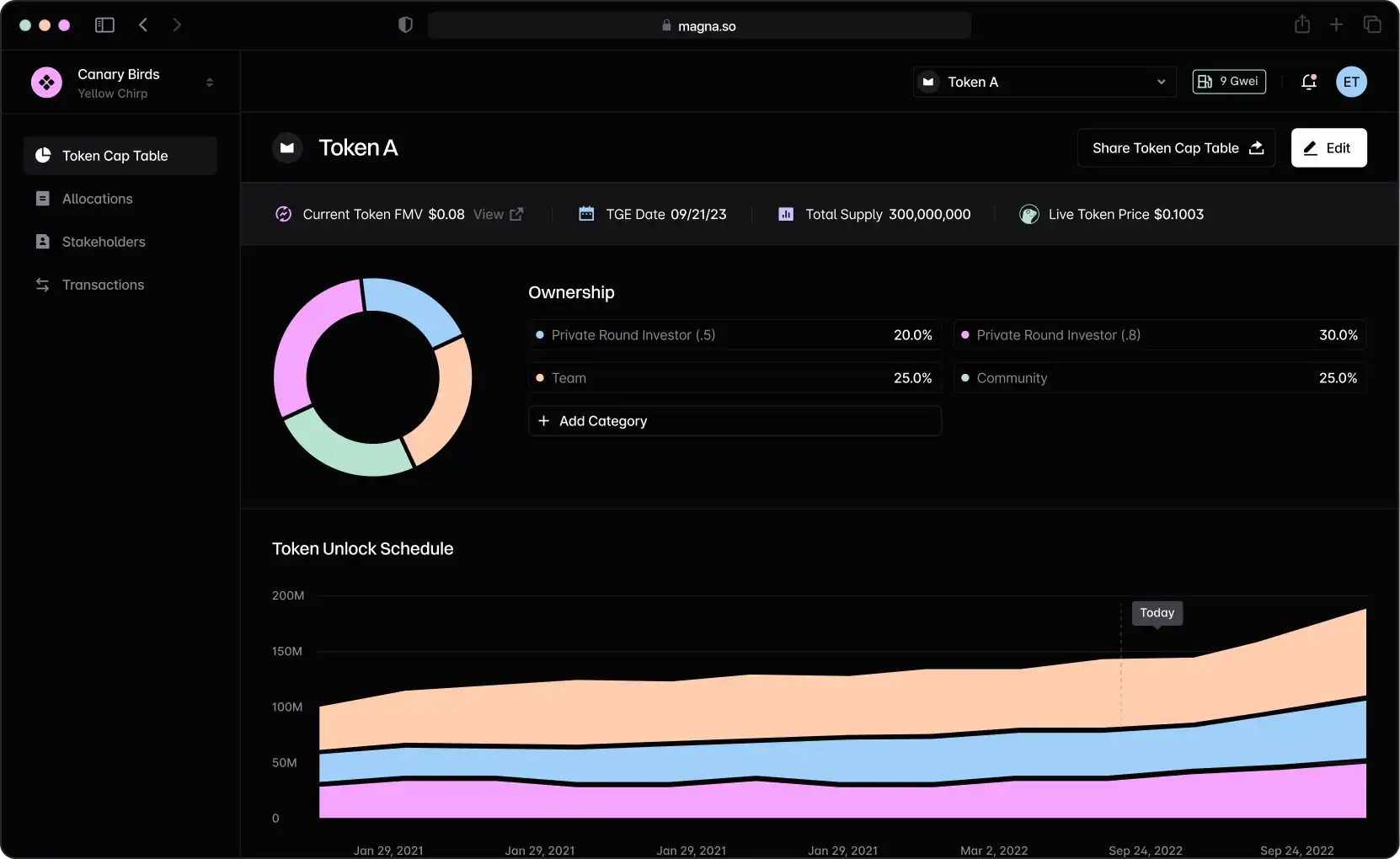Switch to the Stakeholders section
1400x859 pixels.
(x=103, y=242)
